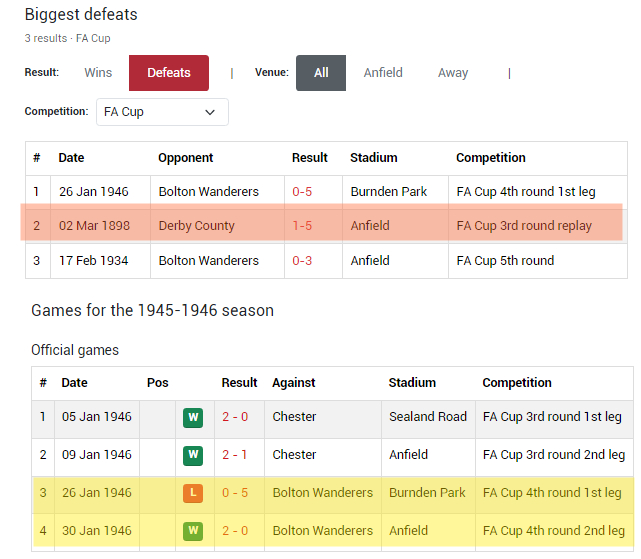Open Chester in the 09 Jan 1946 row

click(294, 454)
